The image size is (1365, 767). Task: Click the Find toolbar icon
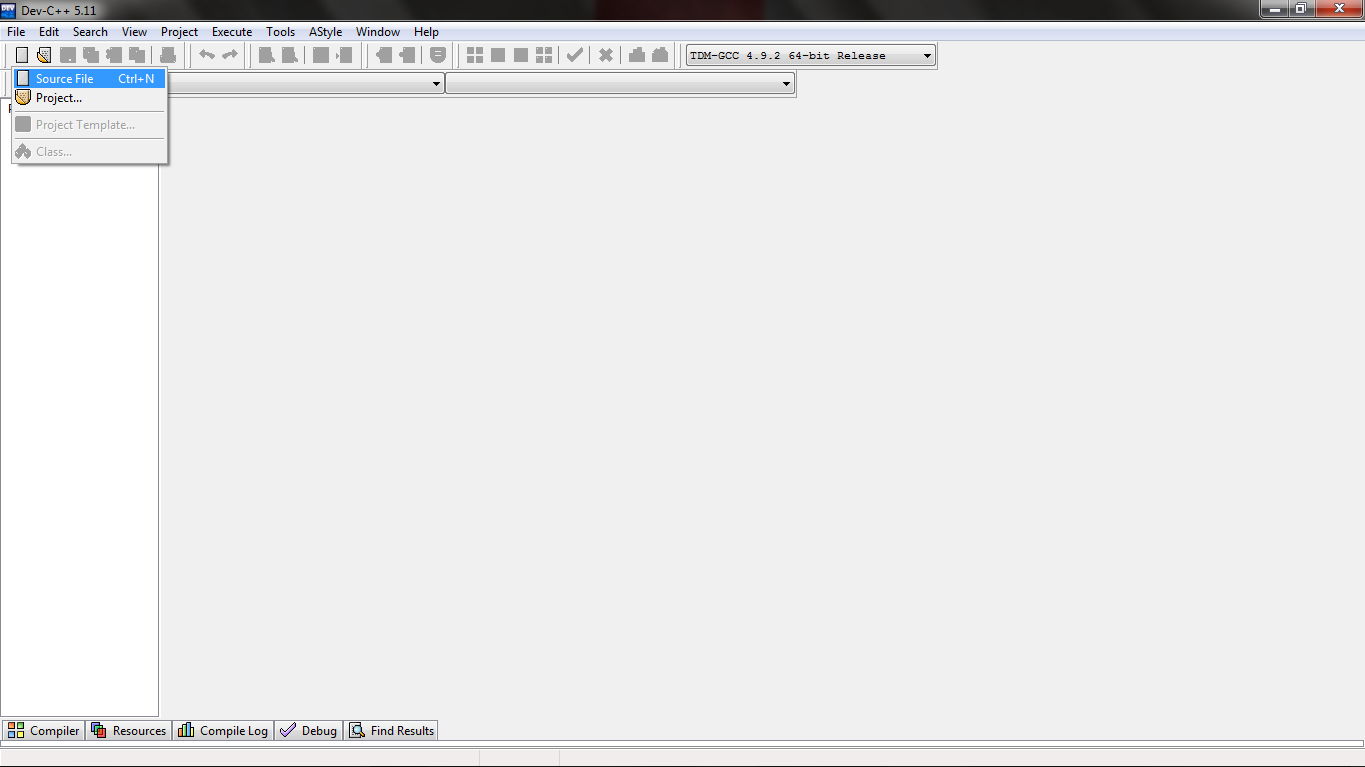coord(267,55)
